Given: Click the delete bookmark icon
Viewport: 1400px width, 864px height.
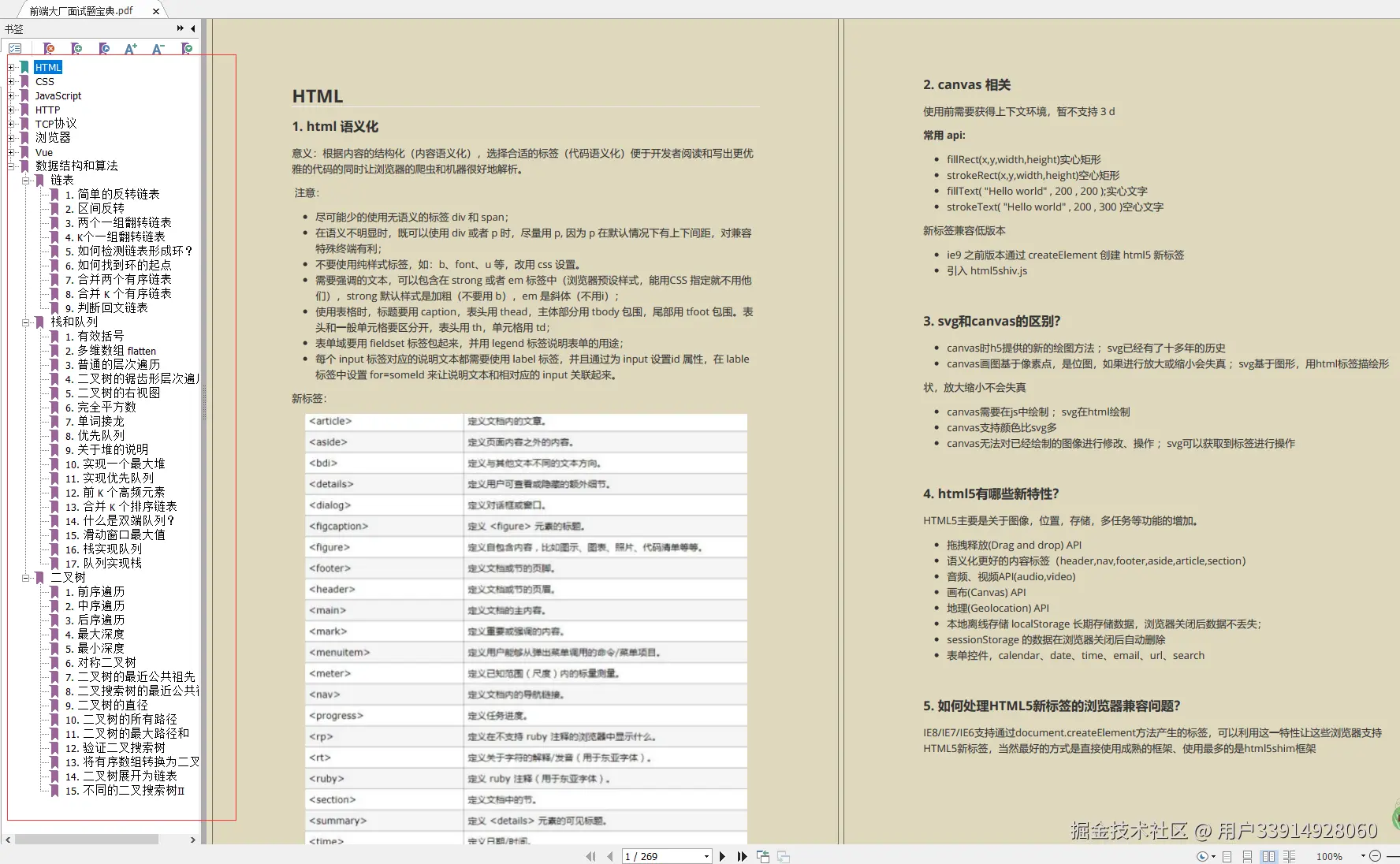Looking at the screenshot, I should point(49,49).
